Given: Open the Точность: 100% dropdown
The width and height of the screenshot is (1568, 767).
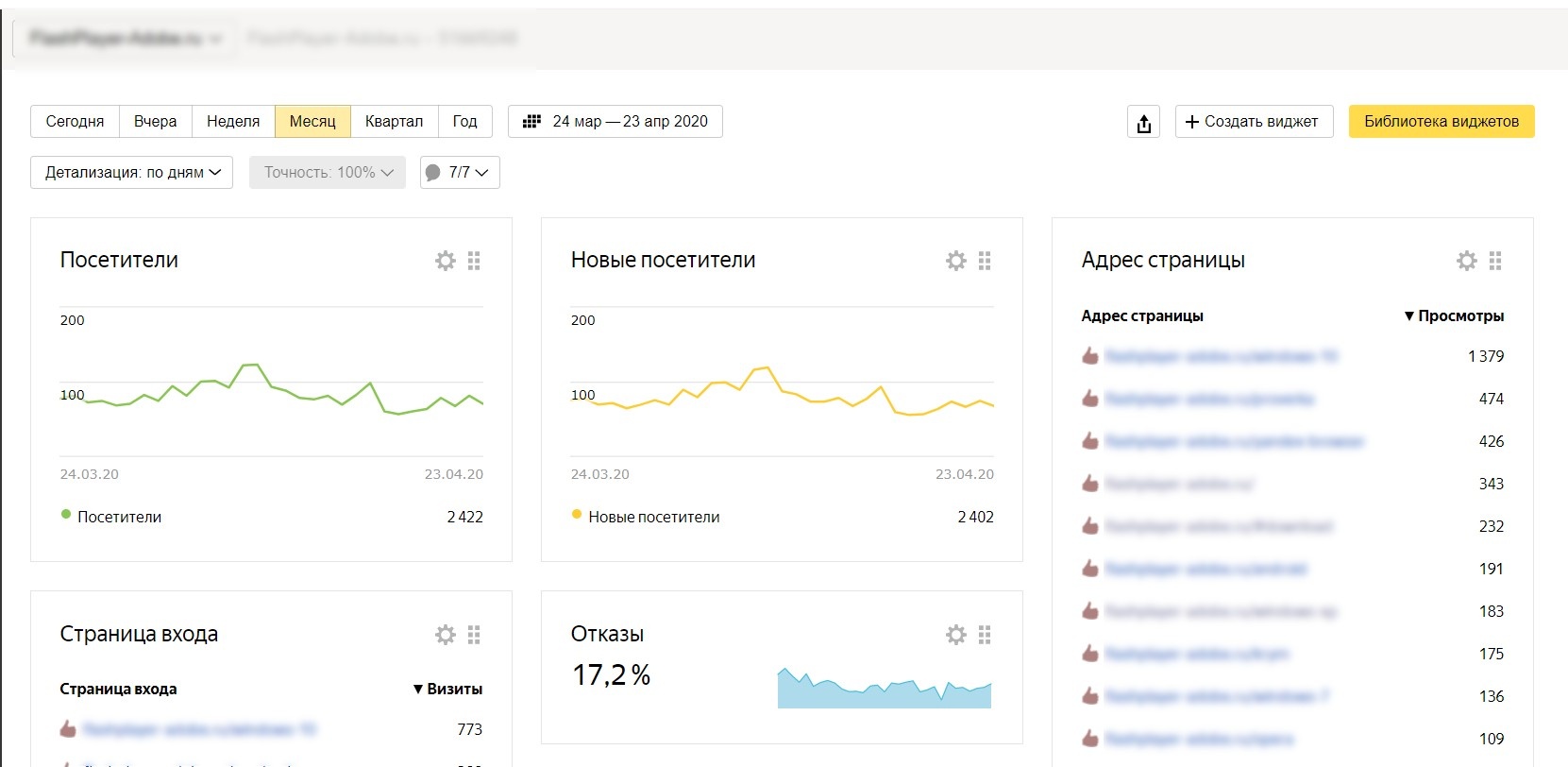Looking at the screenshot, I should [328, 173].
